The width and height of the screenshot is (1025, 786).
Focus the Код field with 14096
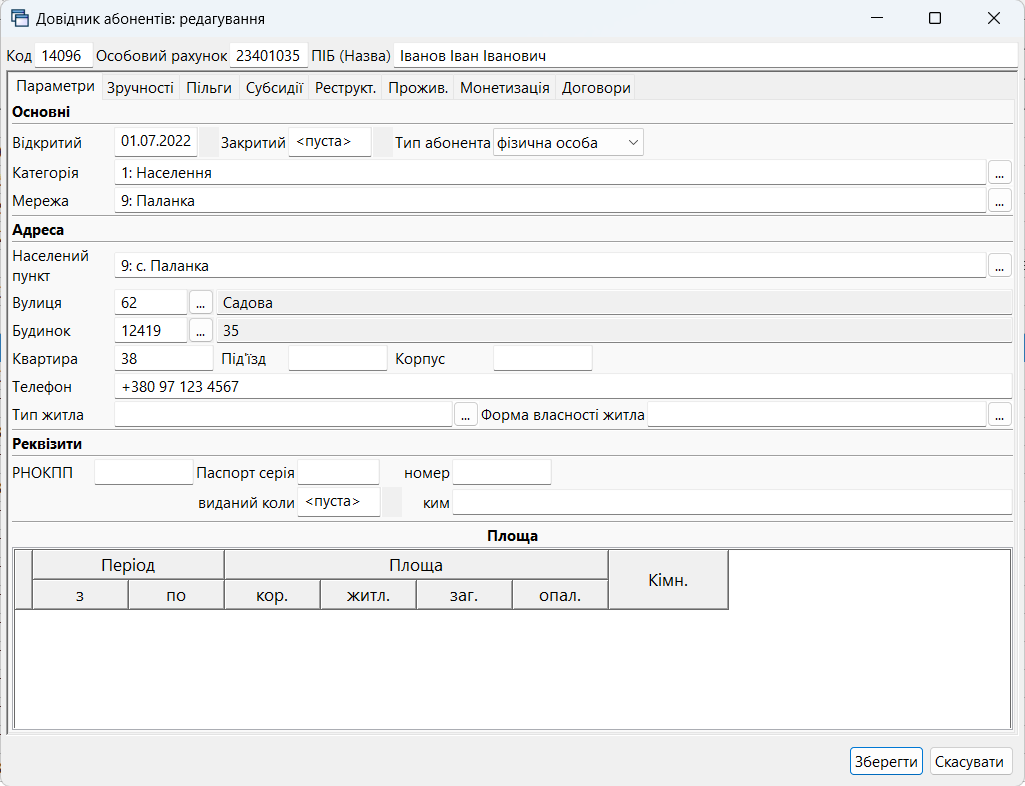point(63,56)
